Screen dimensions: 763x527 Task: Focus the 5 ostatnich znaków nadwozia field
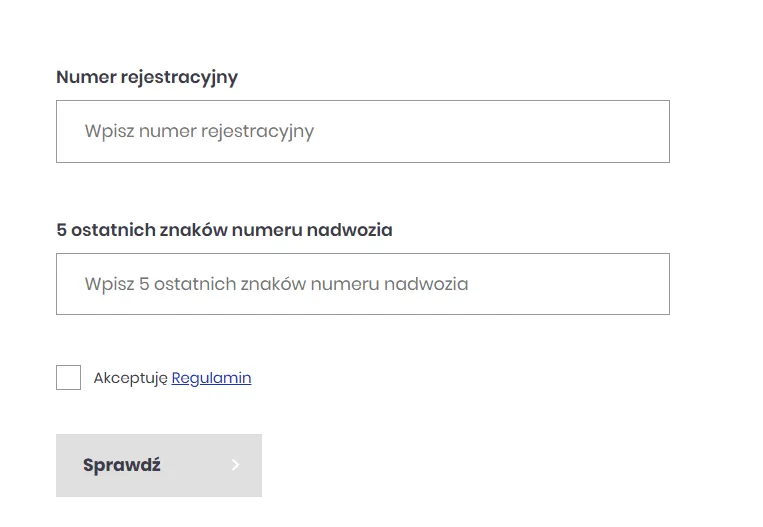(363, 284)
